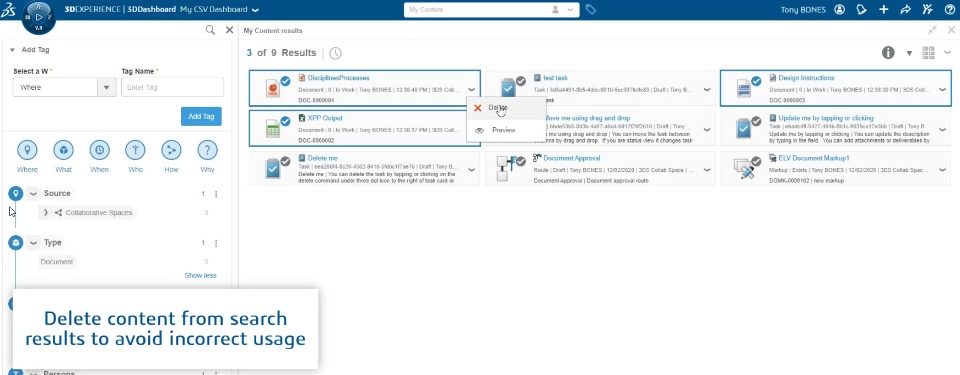Click the plus Add icon in top bar
Image resolution: width=960 pixels, height=375 pixels.
pyautogui.click(x=883, y=9)
